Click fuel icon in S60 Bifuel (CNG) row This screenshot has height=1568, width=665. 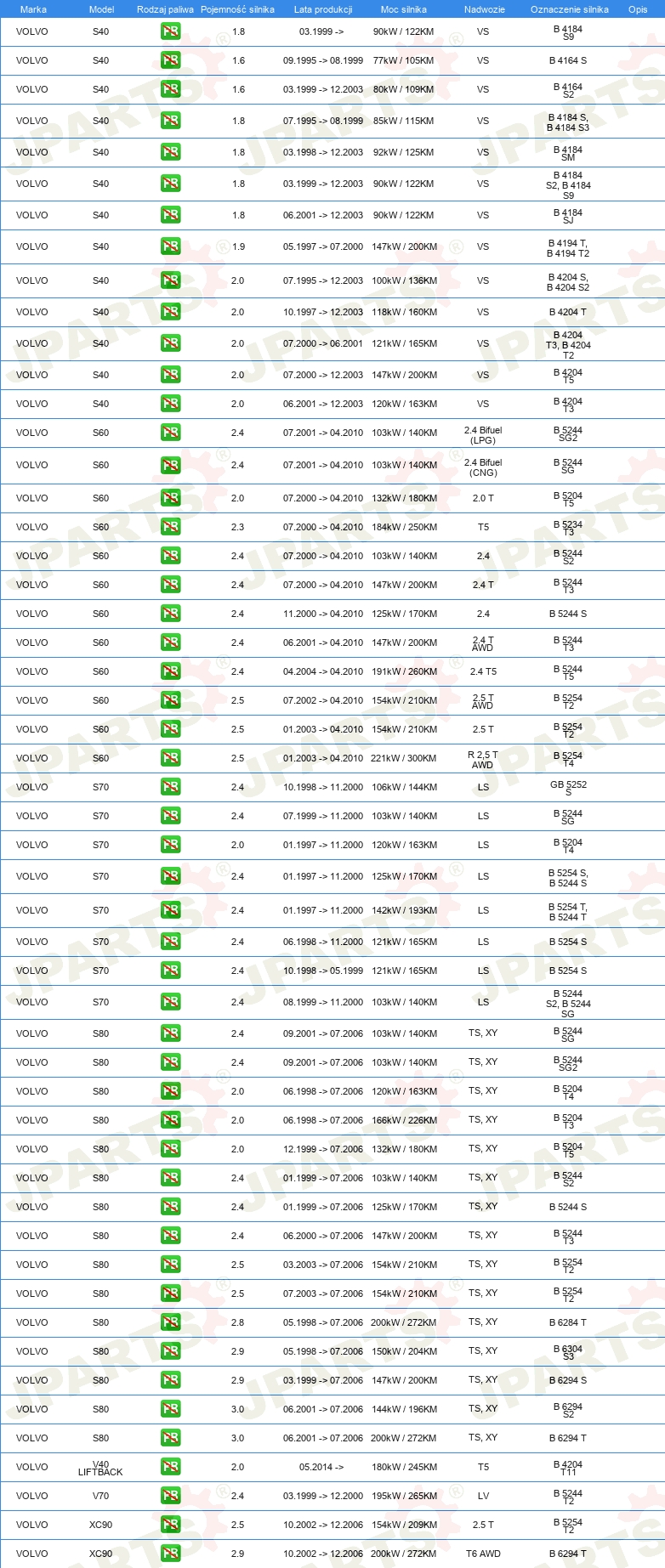pos(170,465)
